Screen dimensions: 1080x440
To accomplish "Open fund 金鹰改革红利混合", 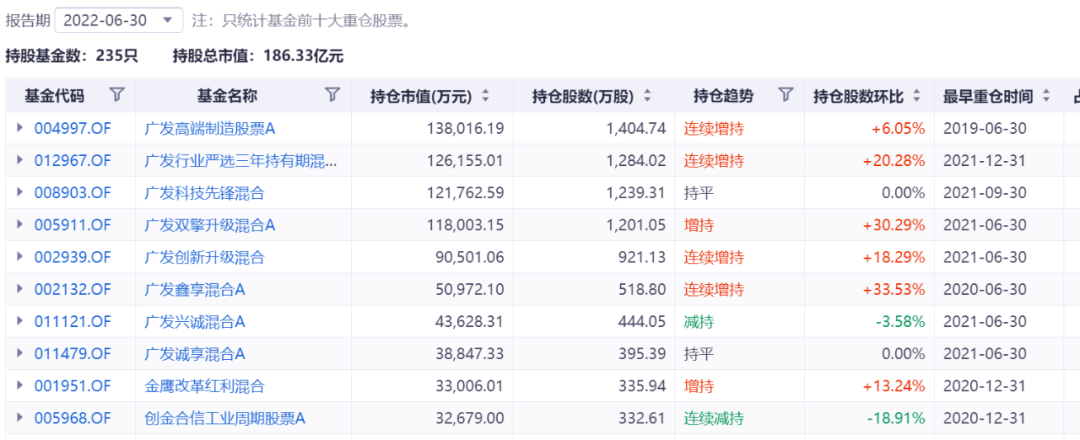I will coord(205,386).
